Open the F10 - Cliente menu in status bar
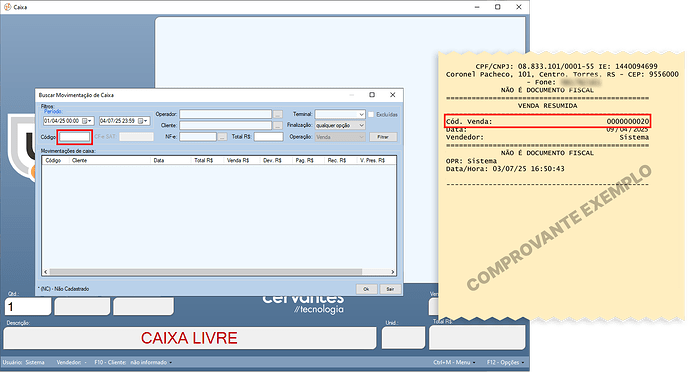Screen dimensions: 690x372 [133, 362]
